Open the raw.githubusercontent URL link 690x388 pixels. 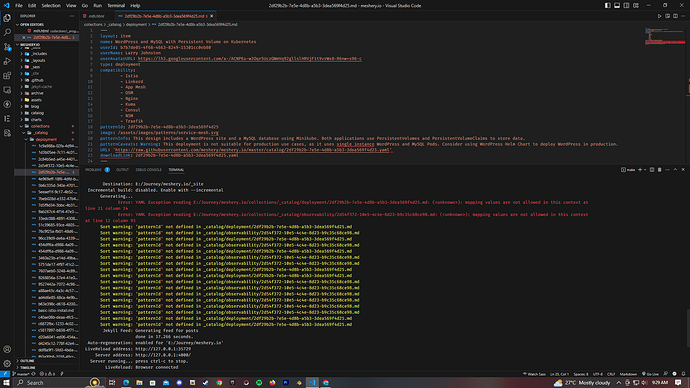coord(253,150)
